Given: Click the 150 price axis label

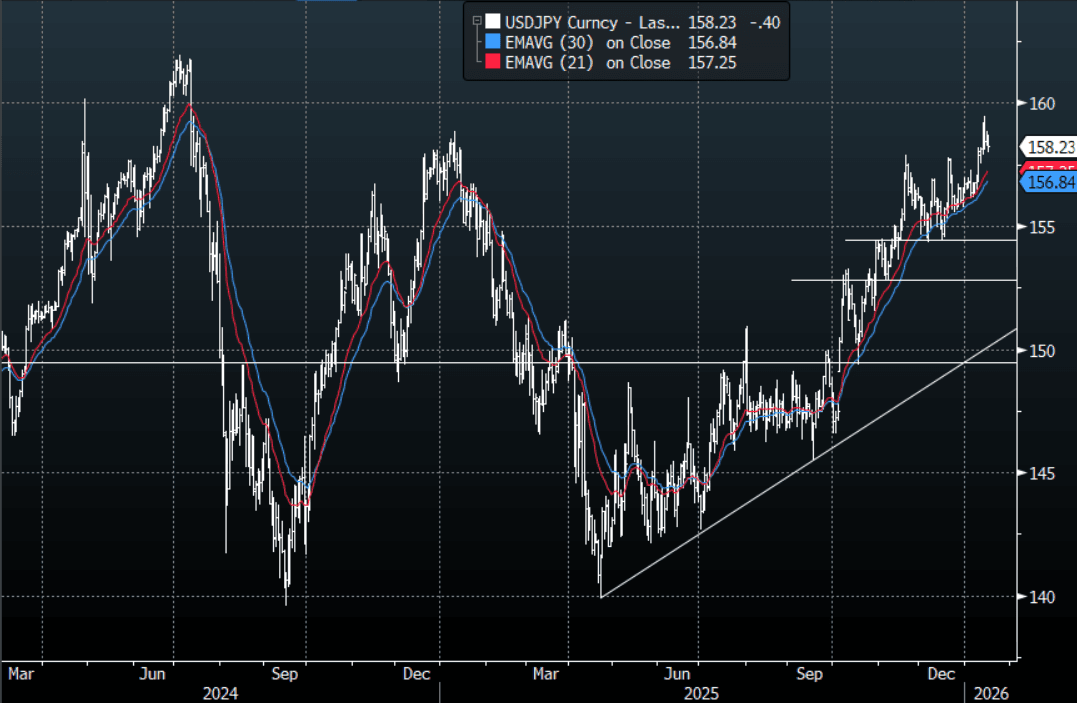Looking at the screenshot, I should click(1043, 350).
